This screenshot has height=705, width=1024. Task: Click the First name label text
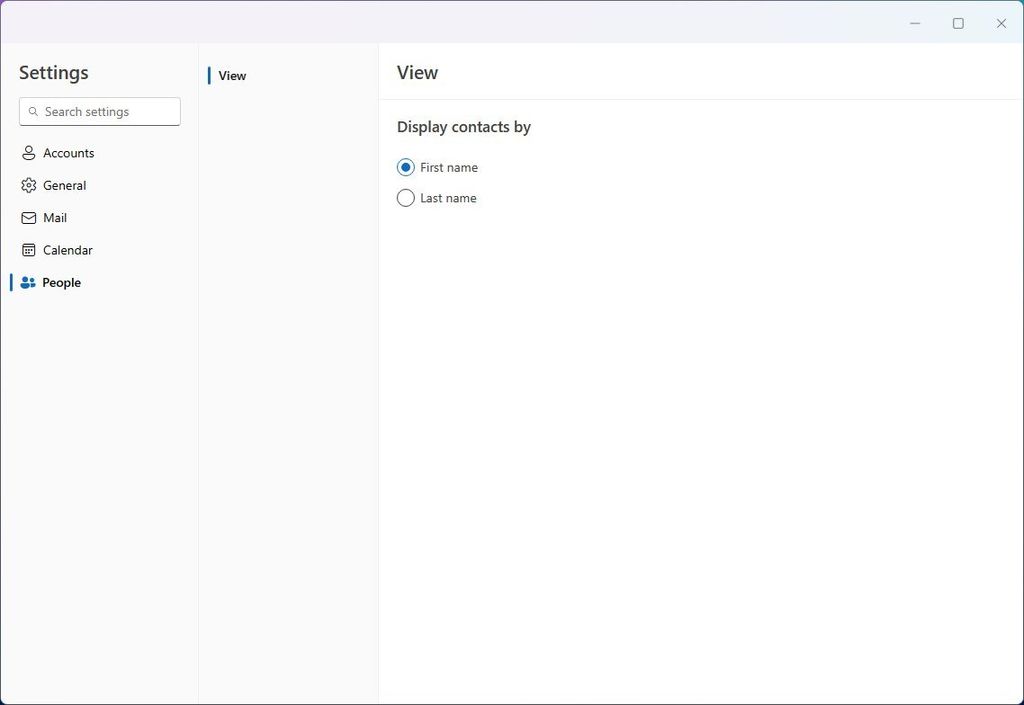pos(449,168)
